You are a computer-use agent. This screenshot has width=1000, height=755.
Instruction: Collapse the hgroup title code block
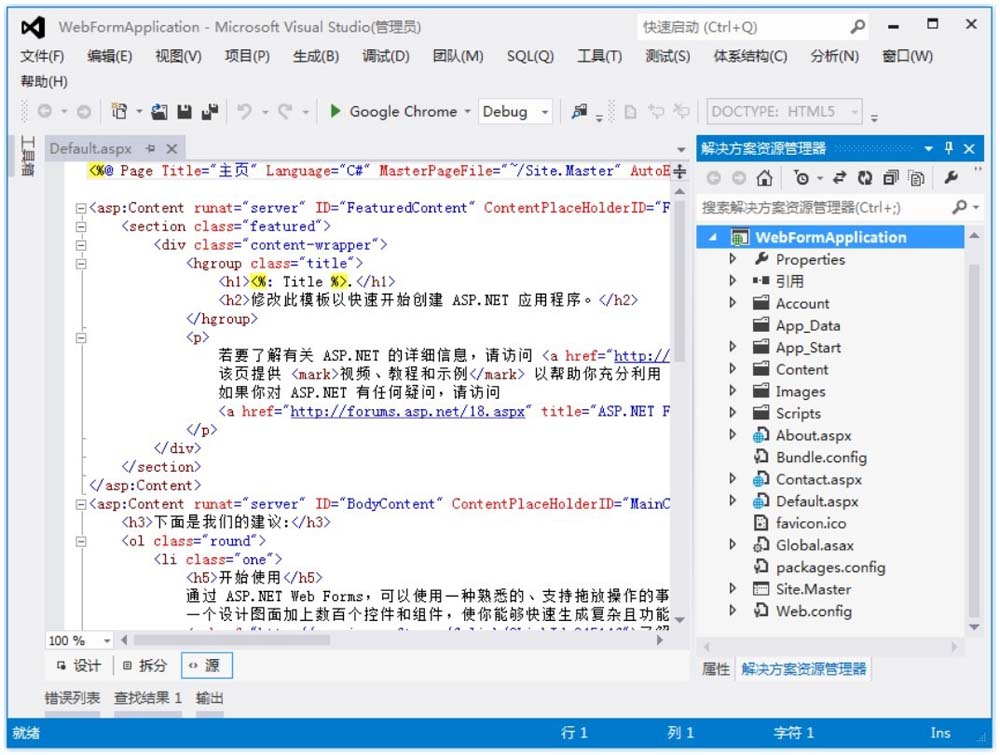coord(81,263)
